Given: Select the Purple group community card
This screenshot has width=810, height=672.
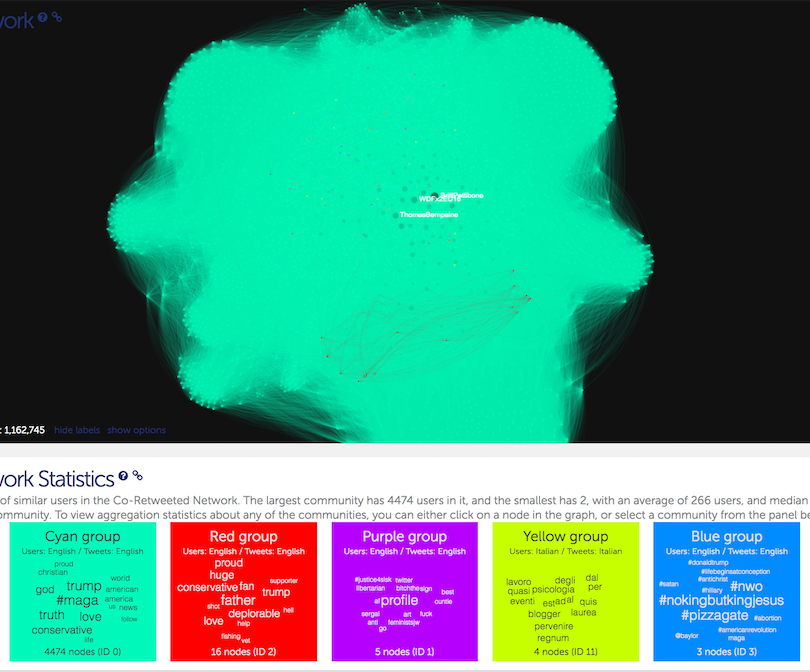Looking at the screenshot, I should 404,591.
